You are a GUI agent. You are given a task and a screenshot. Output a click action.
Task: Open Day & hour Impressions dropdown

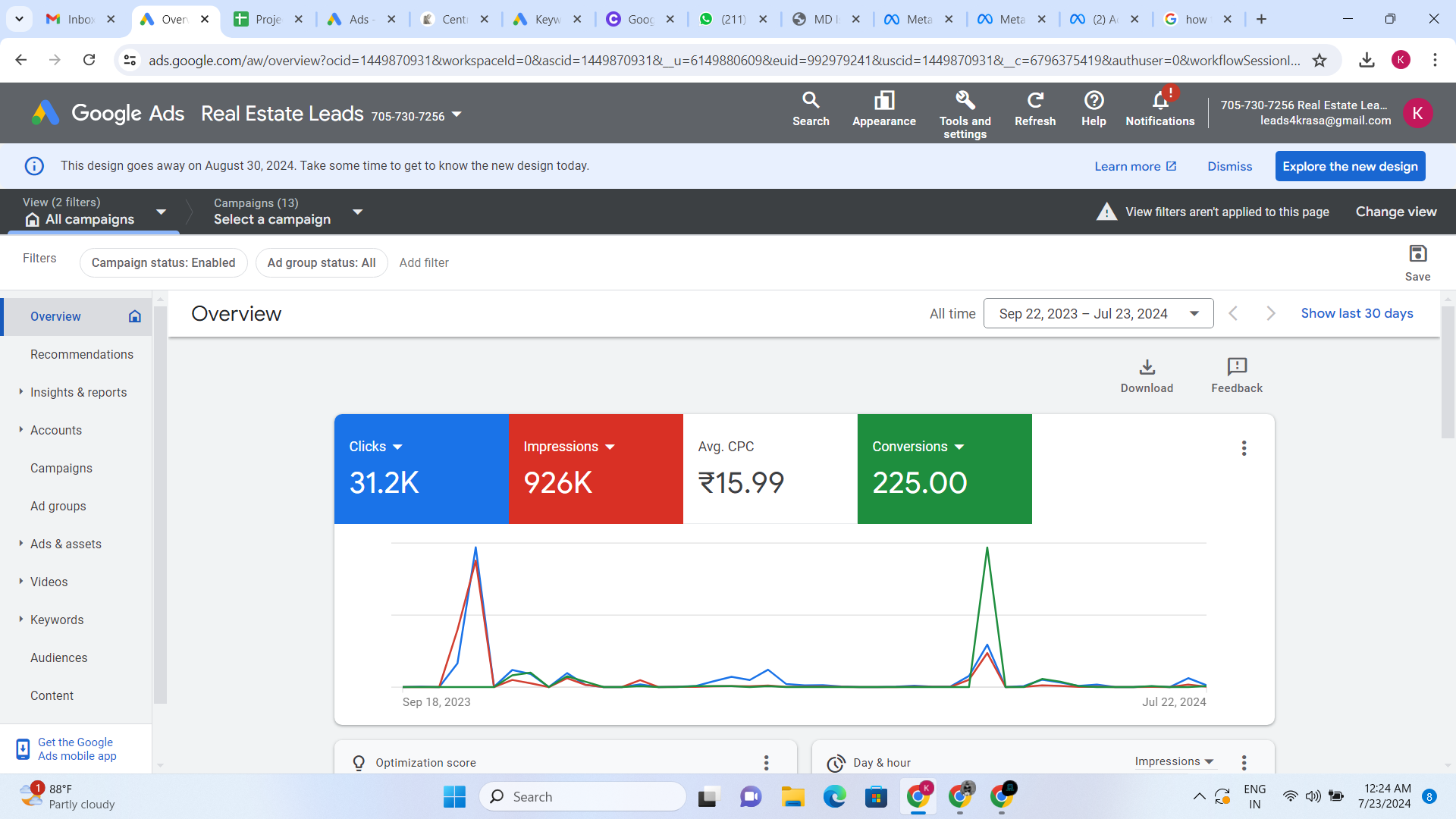(x=1175, y=761)
